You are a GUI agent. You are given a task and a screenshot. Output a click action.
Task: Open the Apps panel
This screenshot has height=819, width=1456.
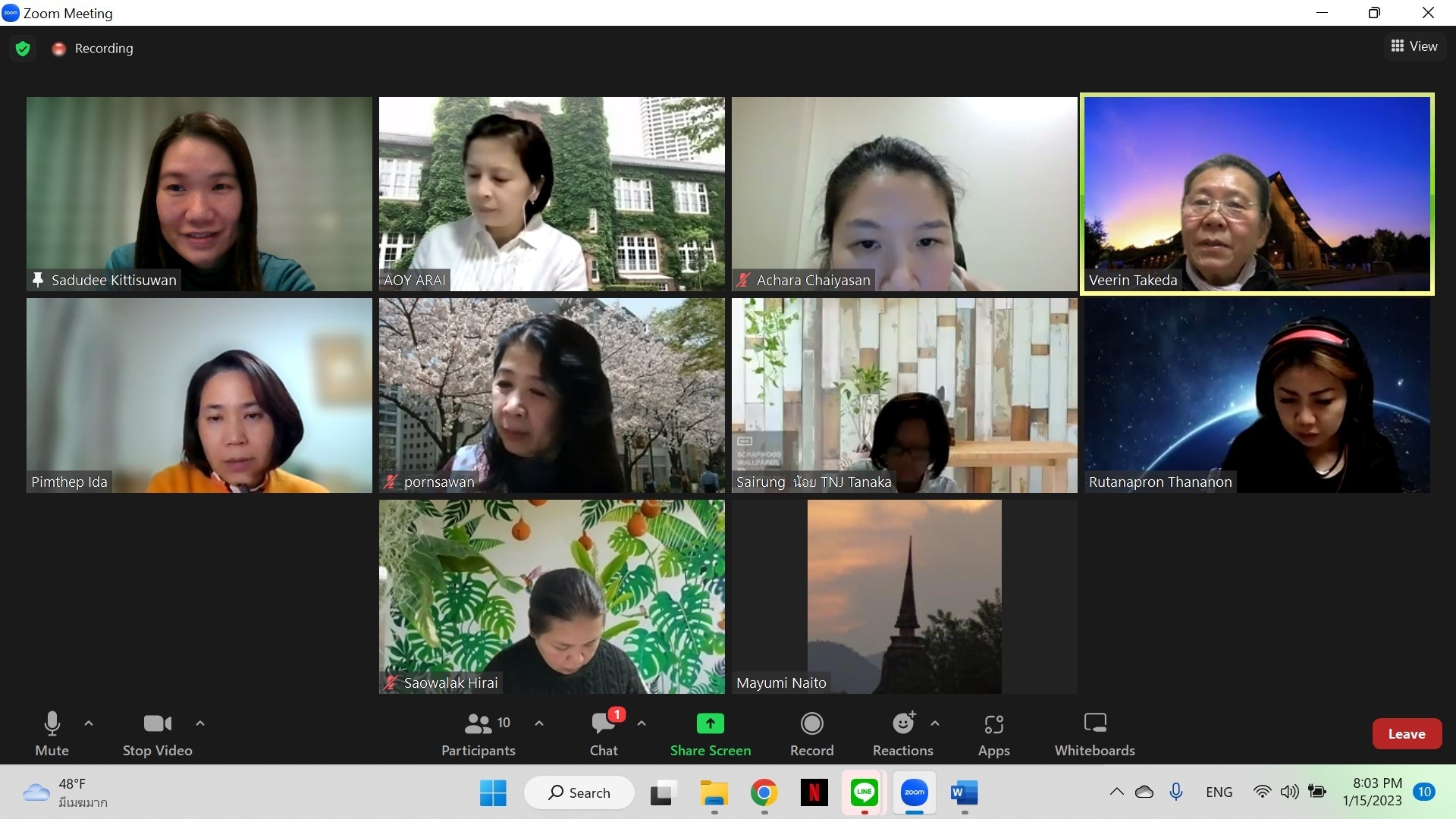tap(993, 733)
